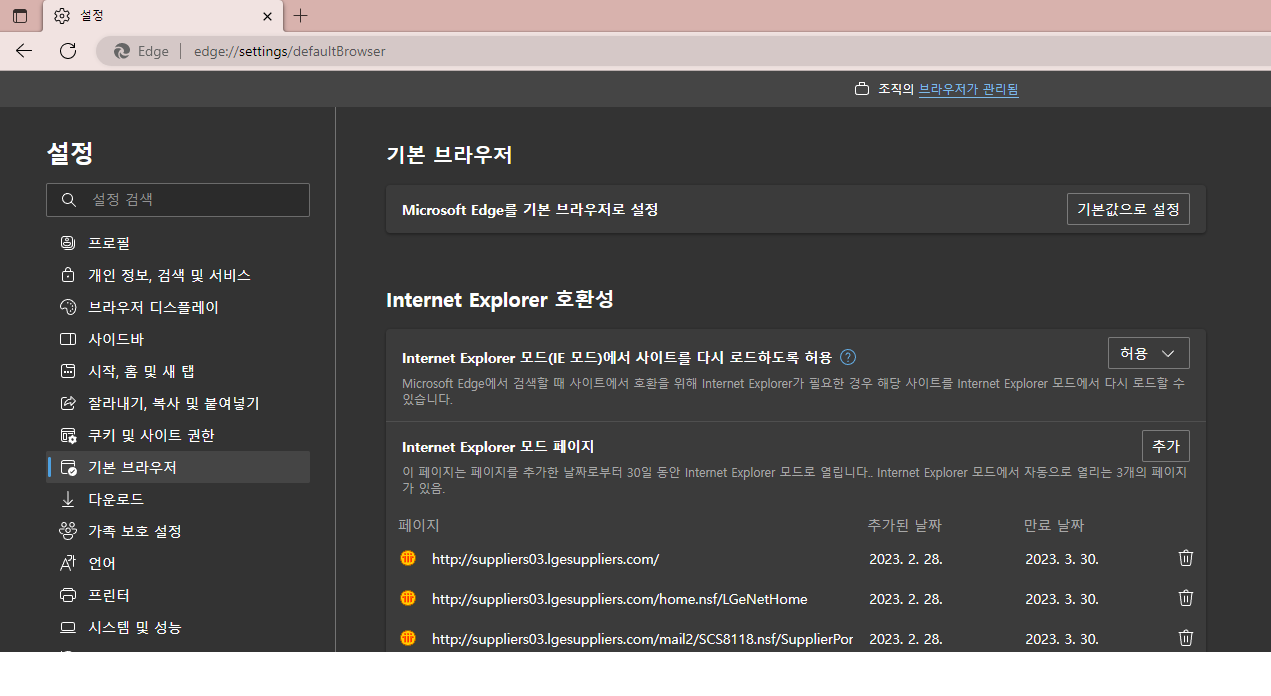Click the 설정 heading in the sidebar
Image resolution: width=1271 pixels, height=696 pixels.
[x=70, y=153]
